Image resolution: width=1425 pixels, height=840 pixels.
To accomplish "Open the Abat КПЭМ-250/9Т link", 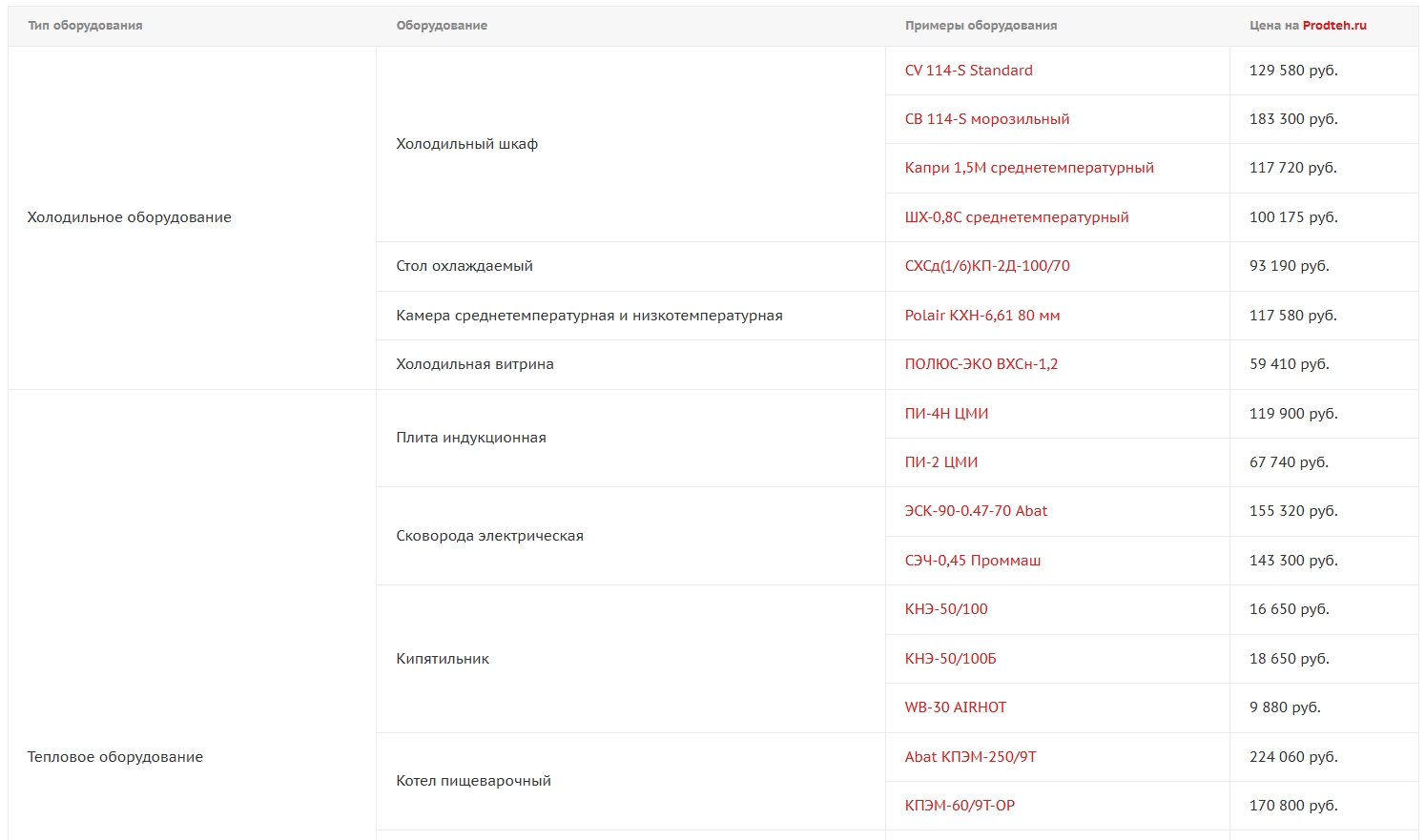I will click(x=970, y=757).
